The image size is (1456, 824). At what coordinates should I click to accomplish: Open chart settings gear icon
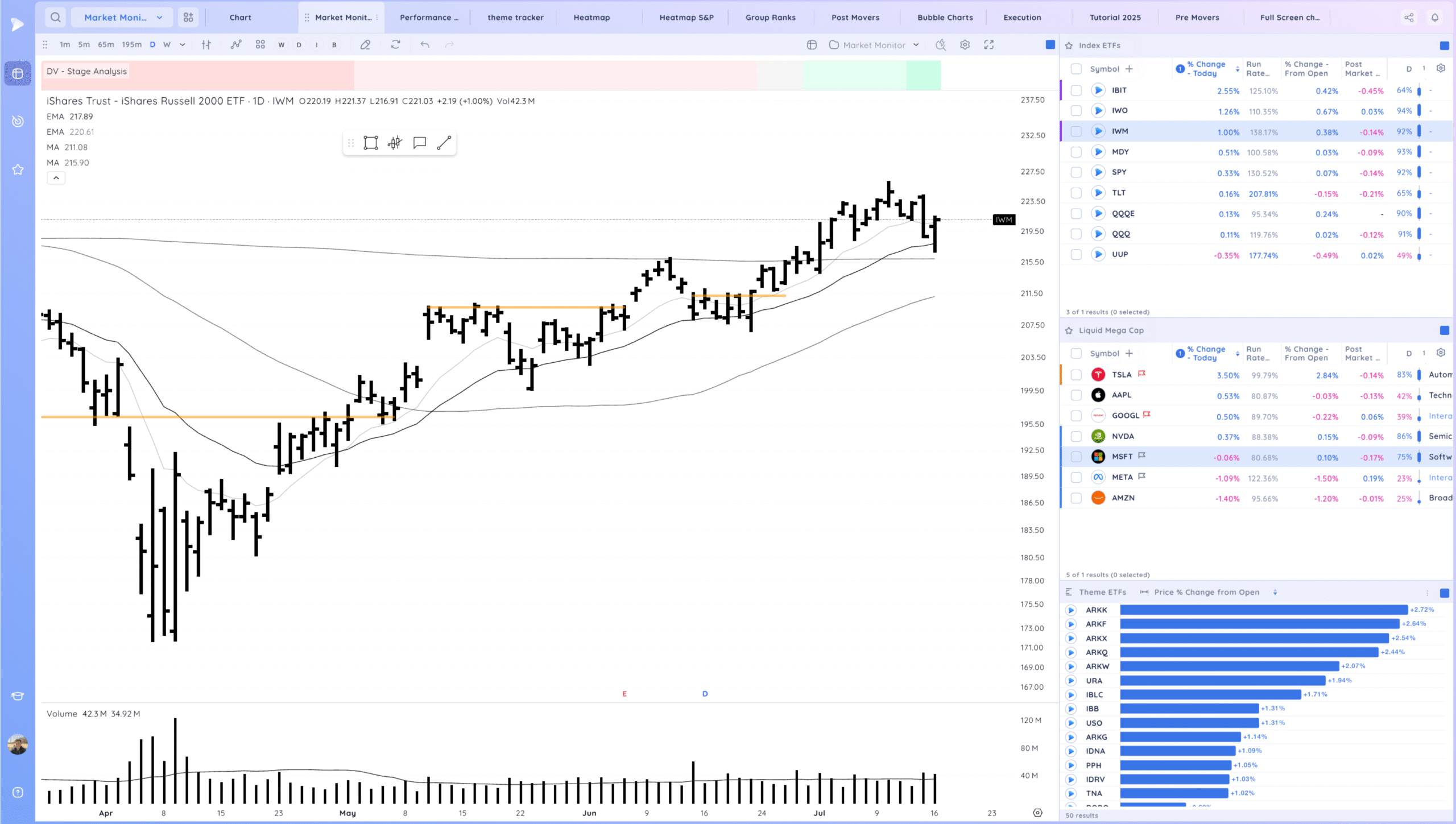[965, 45]
